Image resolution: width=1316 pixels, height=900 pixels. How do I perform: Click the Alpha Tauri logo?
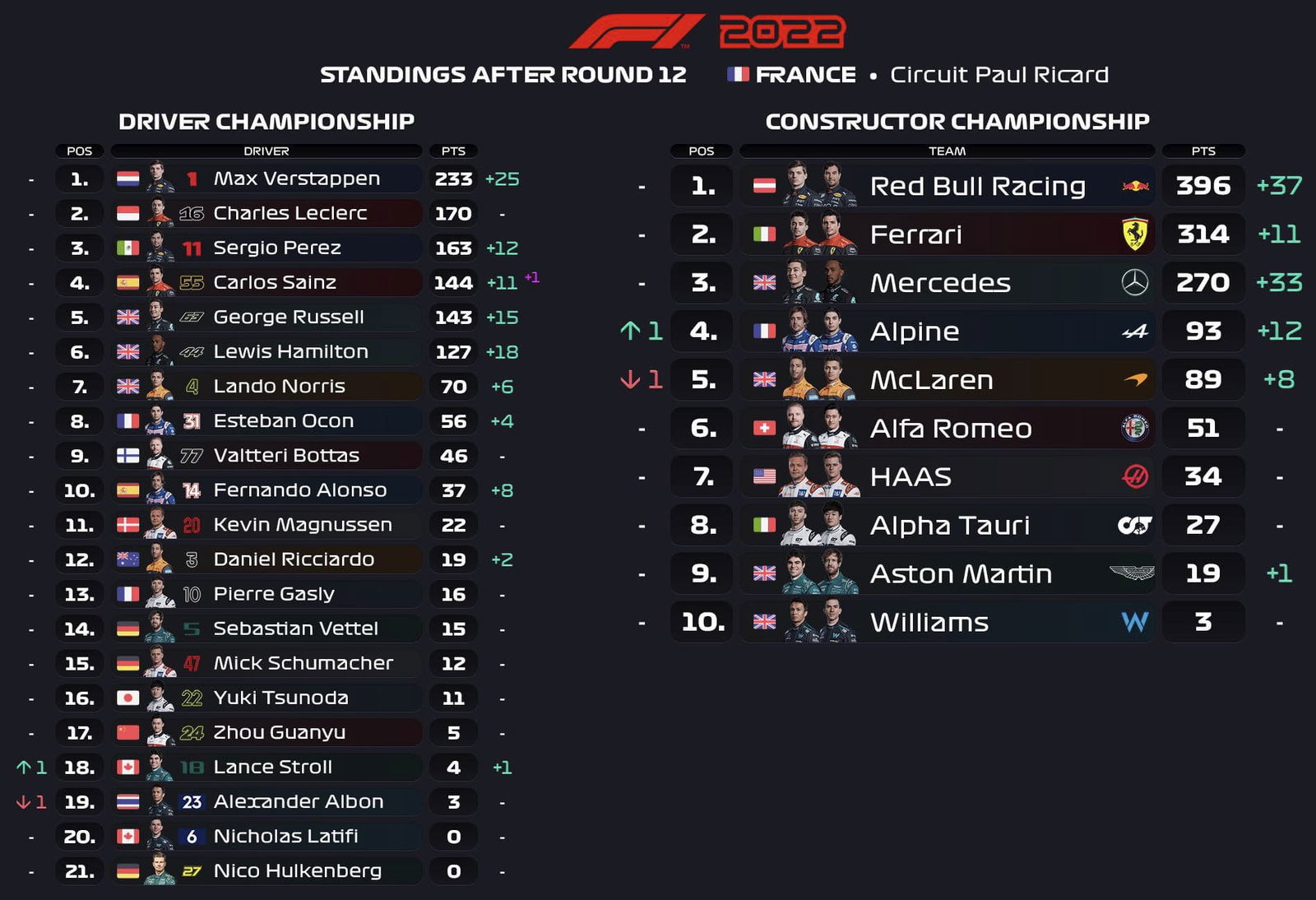coord(1135,525)
